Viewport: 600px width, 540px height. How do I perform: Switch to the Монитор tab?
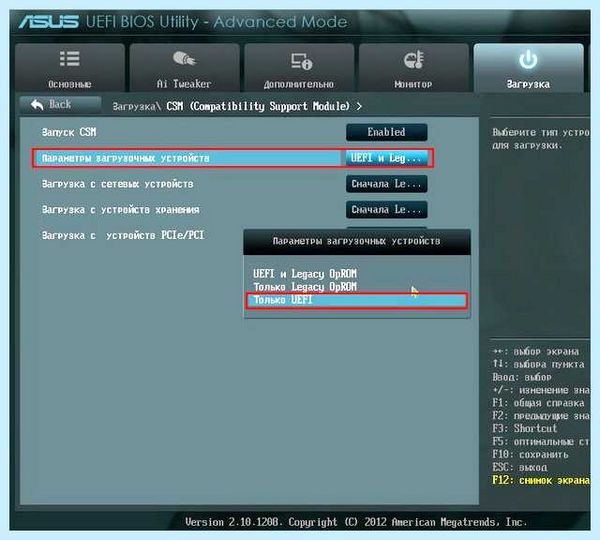[x=414, y=68]
